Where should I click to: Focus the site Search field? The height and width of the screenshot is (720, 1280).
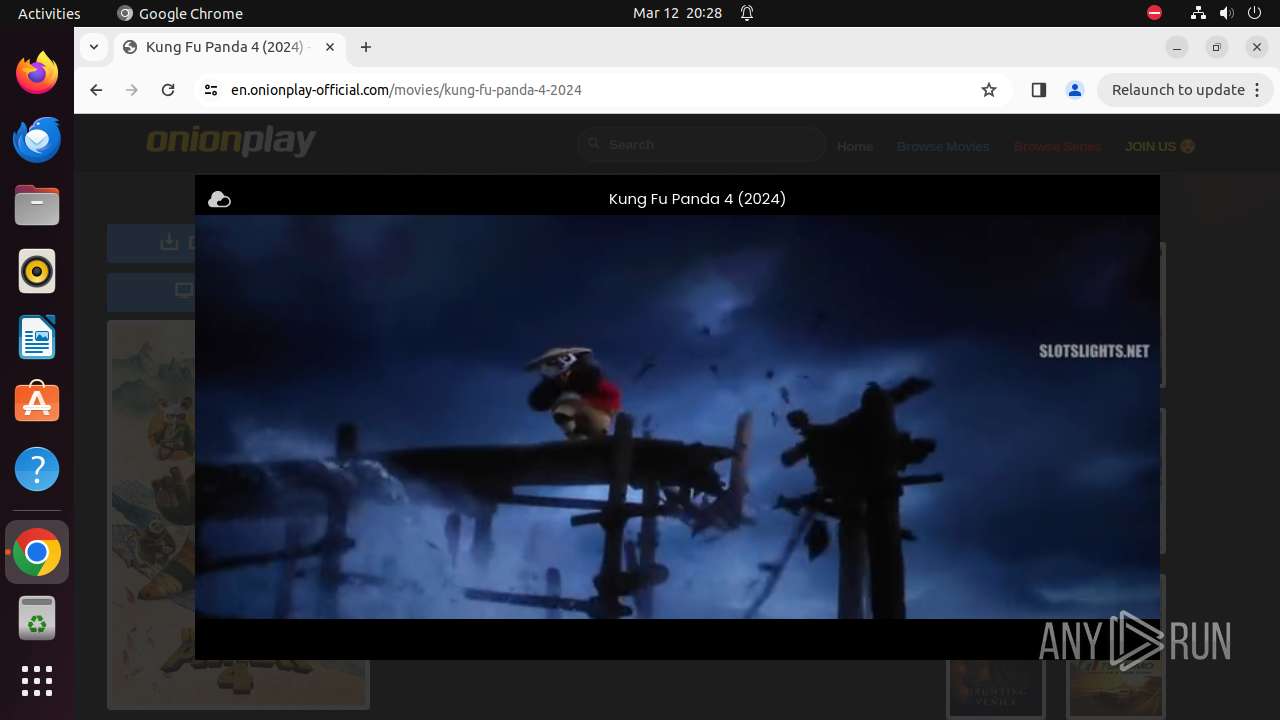[x=702, y=145]
